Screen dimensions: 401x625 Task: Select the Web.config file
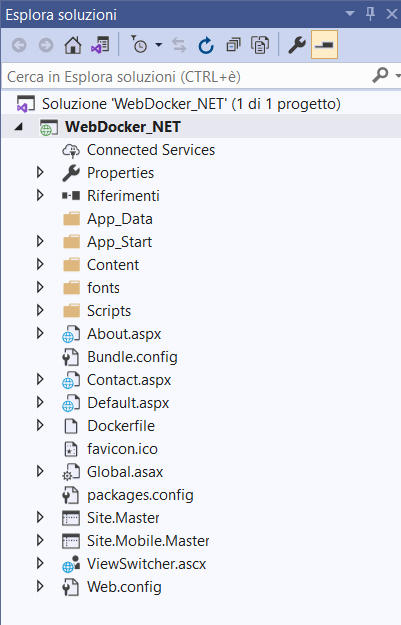[x=124, y=587]
